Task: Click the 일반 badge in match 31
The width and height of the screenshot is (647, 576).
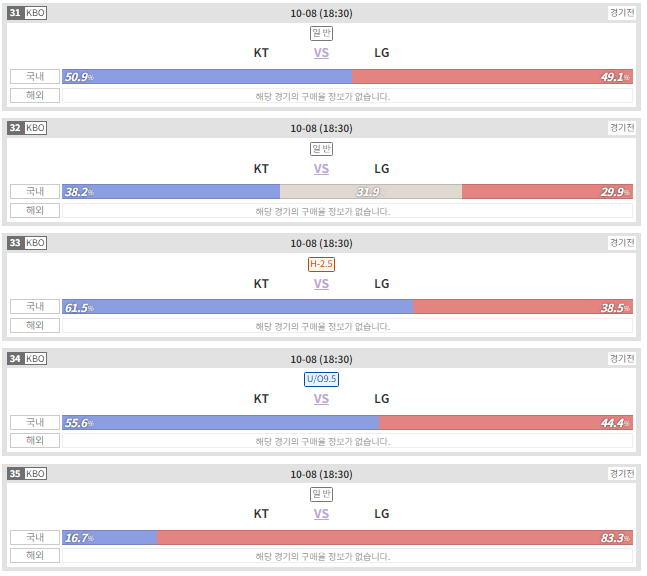Action: [x=321, y=33]
